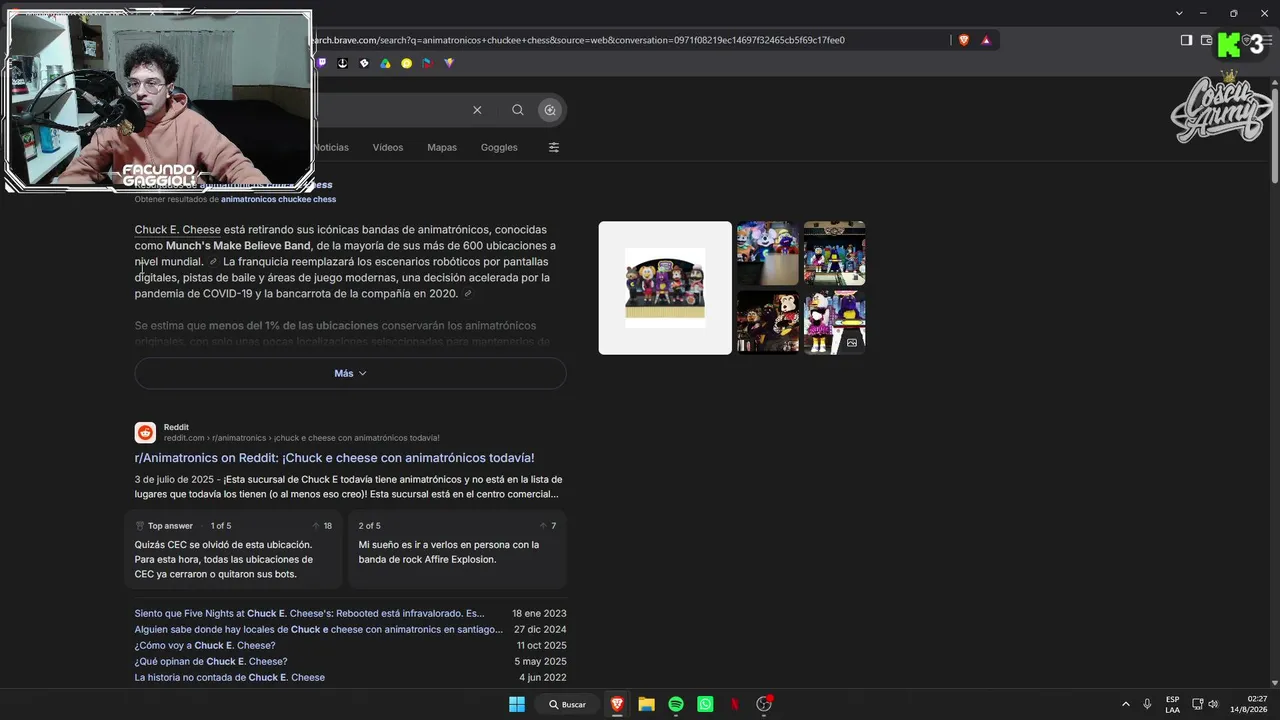
Task: Switch ESP LAA keyboard language indicator
Action: [1172, 704]
